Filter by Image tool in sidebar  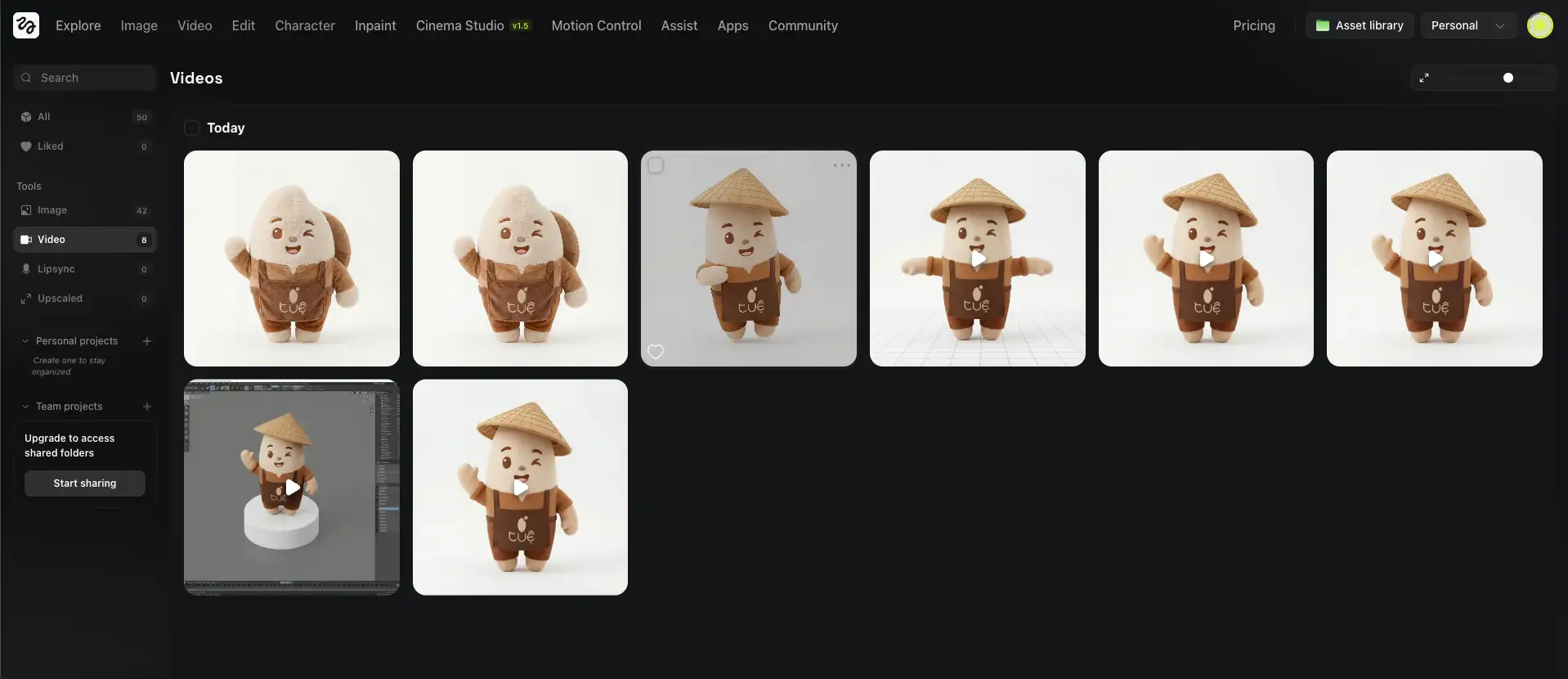(85, 210)
